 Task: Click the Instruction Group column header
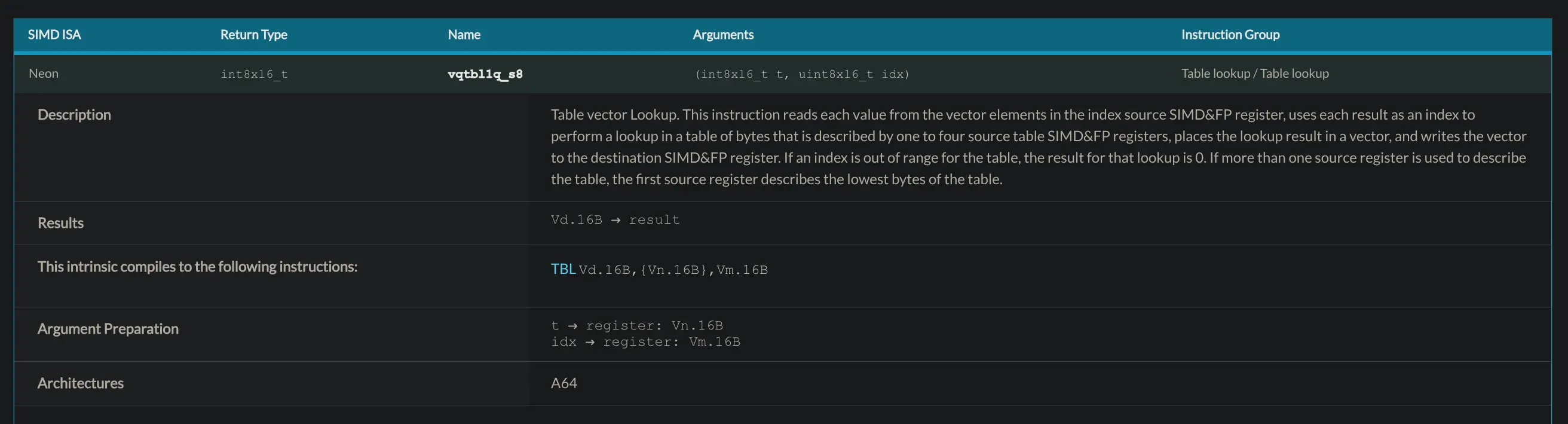click(x=1230, y=35)
